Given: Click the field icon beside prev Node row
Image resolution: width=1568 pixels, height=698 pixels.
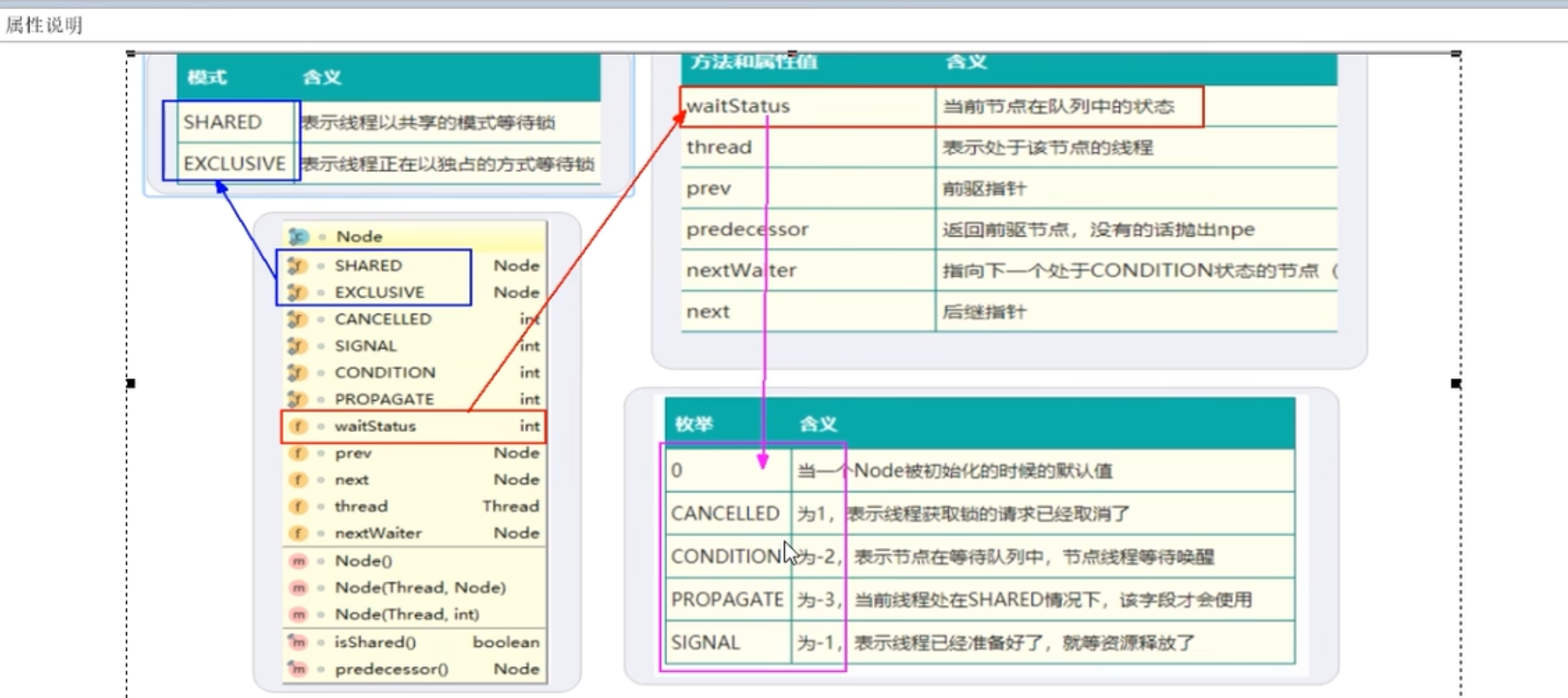Looking at the screenshot, I should click(x=298, y=453).
